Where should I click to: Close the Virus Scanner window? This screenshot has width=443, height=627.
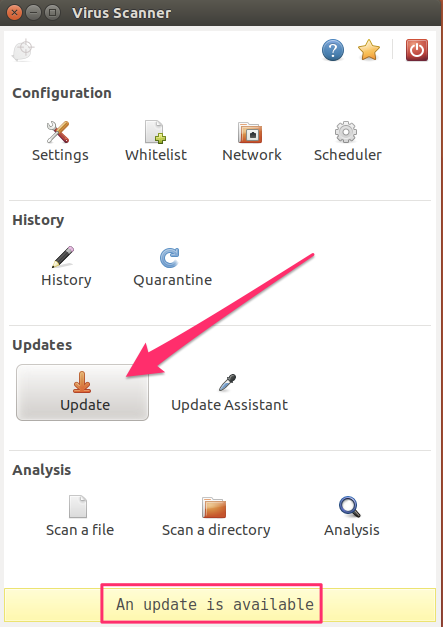pyautogui.click(x=14, y=12)
